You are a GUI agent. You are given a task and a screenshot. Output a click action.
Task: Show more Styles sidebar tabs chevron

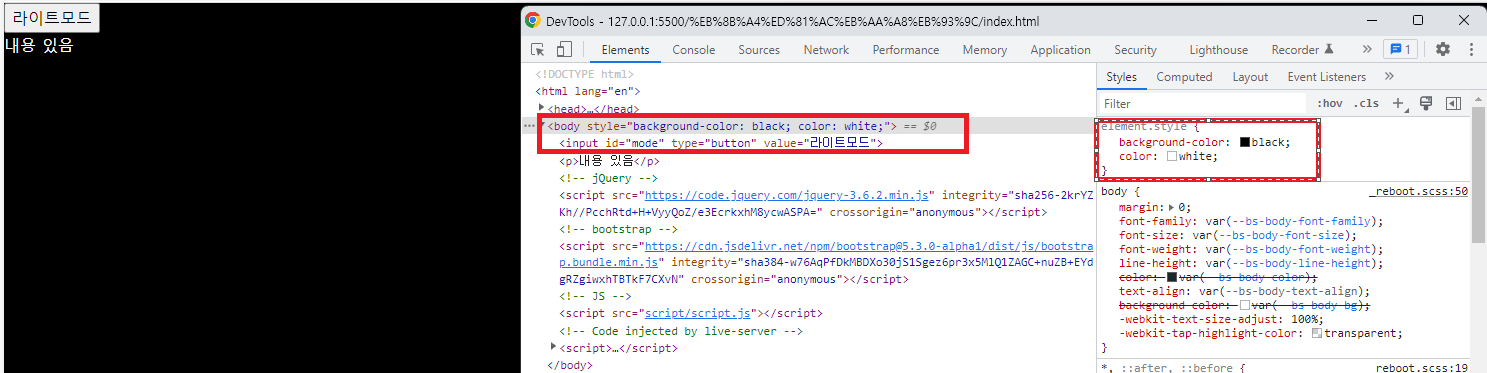click(1389, 76)
